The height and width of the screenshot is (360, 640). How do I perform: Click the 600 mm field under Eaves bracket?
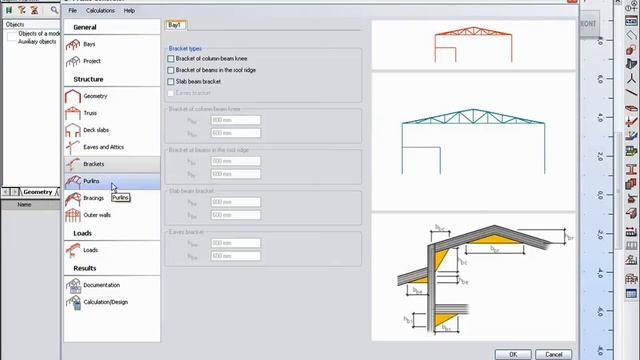click(236, 256)
